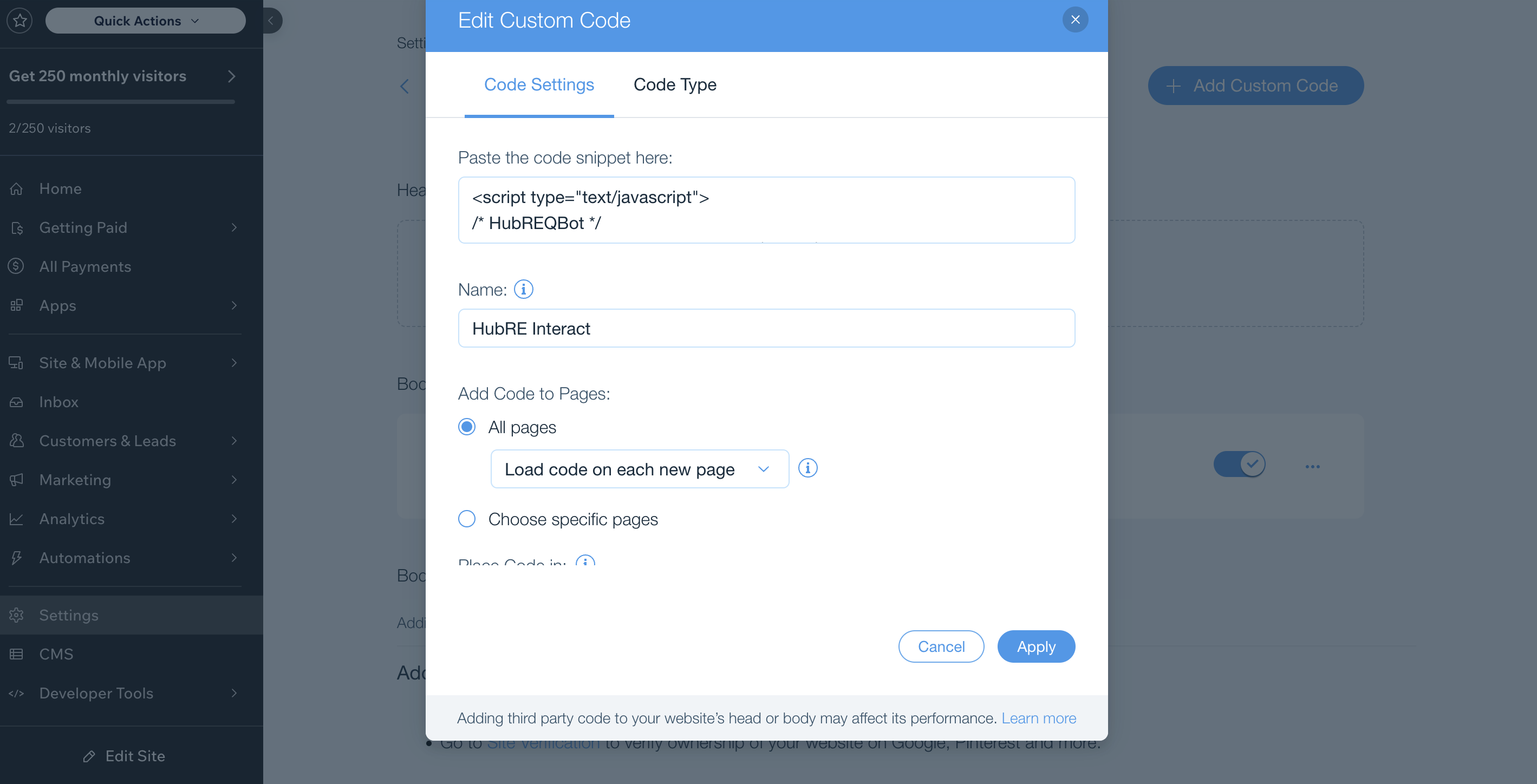Image resolution: width=1537 pixels, height=784 pixels.
Task: Click the Apply button
Action: pos(1036,646)
